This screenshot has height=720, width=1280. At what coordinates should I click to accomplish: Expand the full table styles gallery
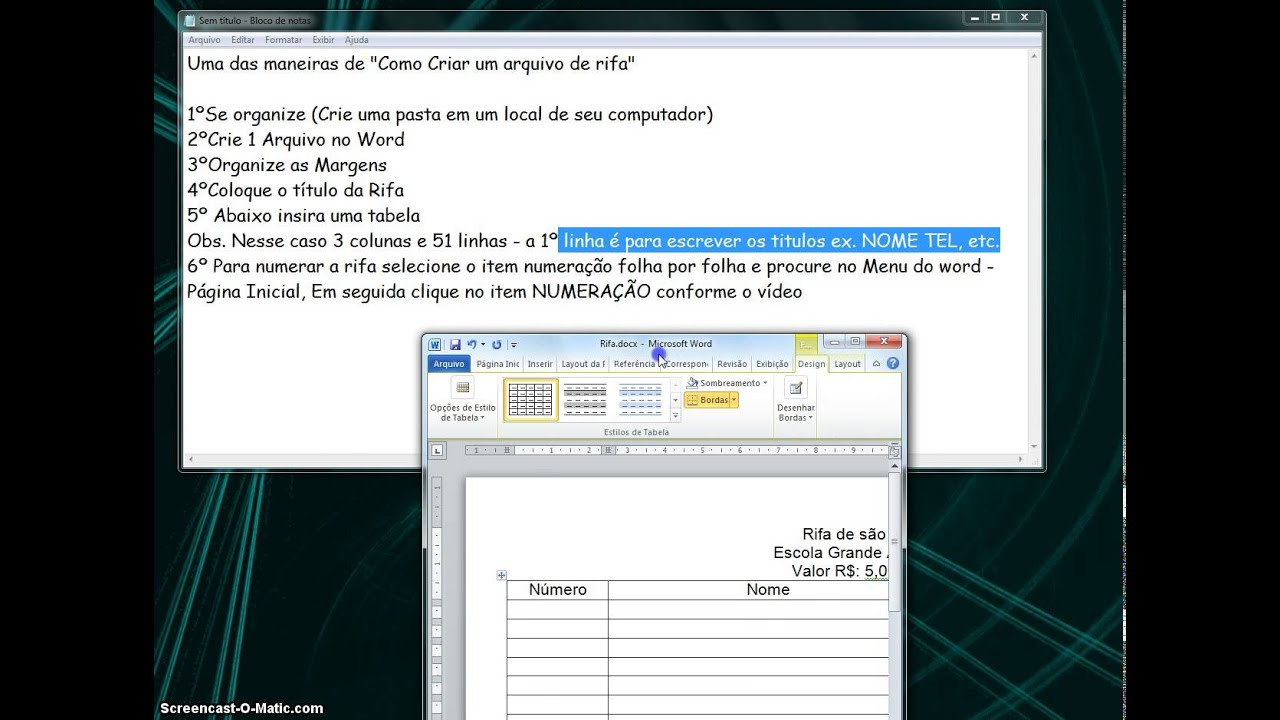pos(675,415)
